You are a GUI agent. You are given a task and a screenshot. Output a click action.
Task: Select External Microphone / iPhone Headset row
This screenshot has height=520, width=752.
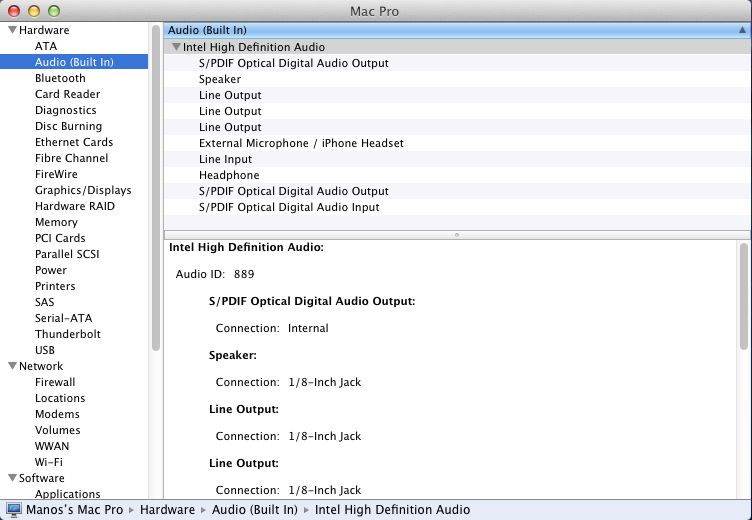pos(457,143)
